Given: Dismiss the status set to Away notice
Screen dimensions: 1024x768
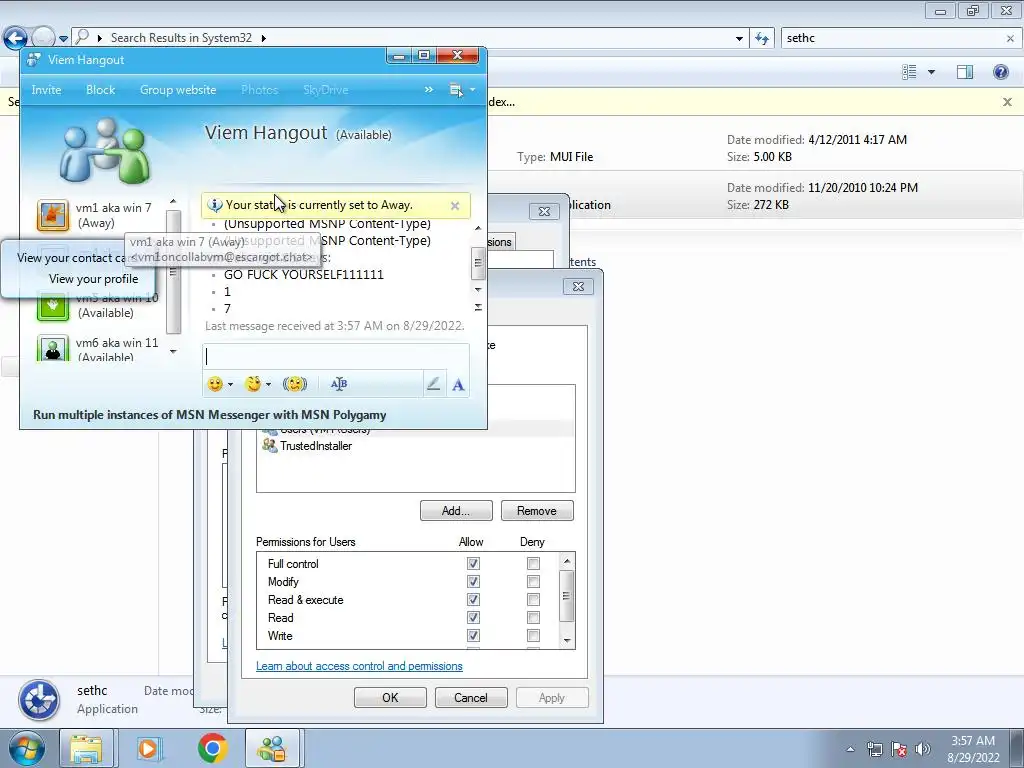Looking at the screenshot, I should (455, 206).
